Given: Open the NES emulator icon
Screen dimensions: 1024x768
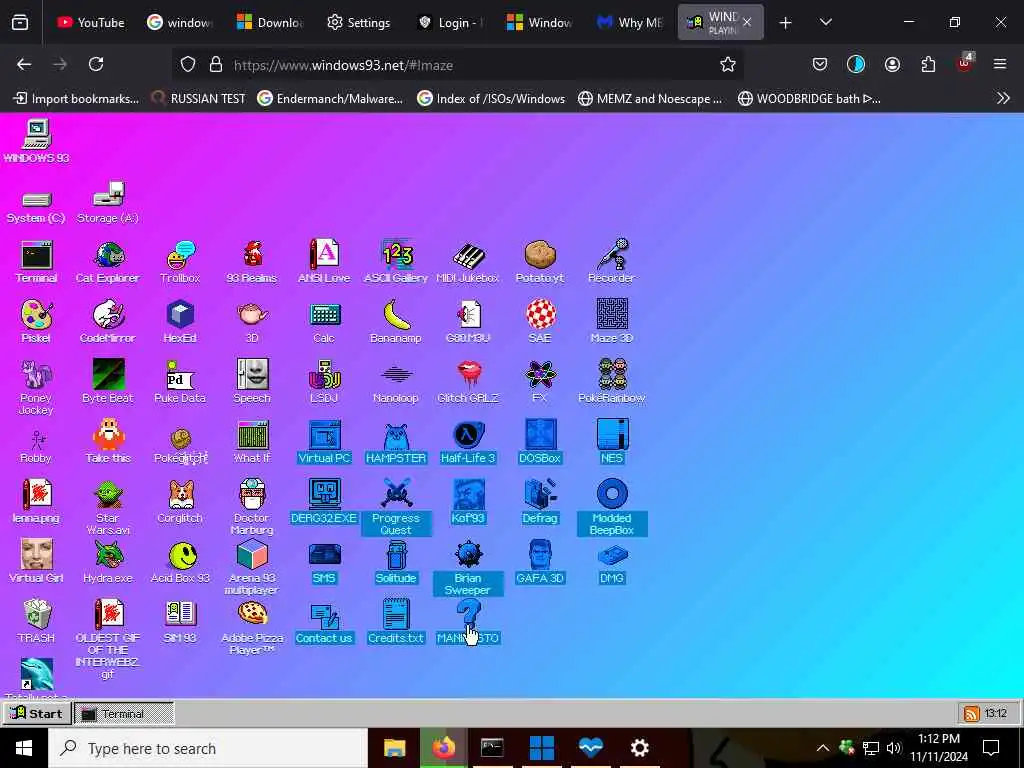Looking at the screenshot, I should (x=612, y=442).
